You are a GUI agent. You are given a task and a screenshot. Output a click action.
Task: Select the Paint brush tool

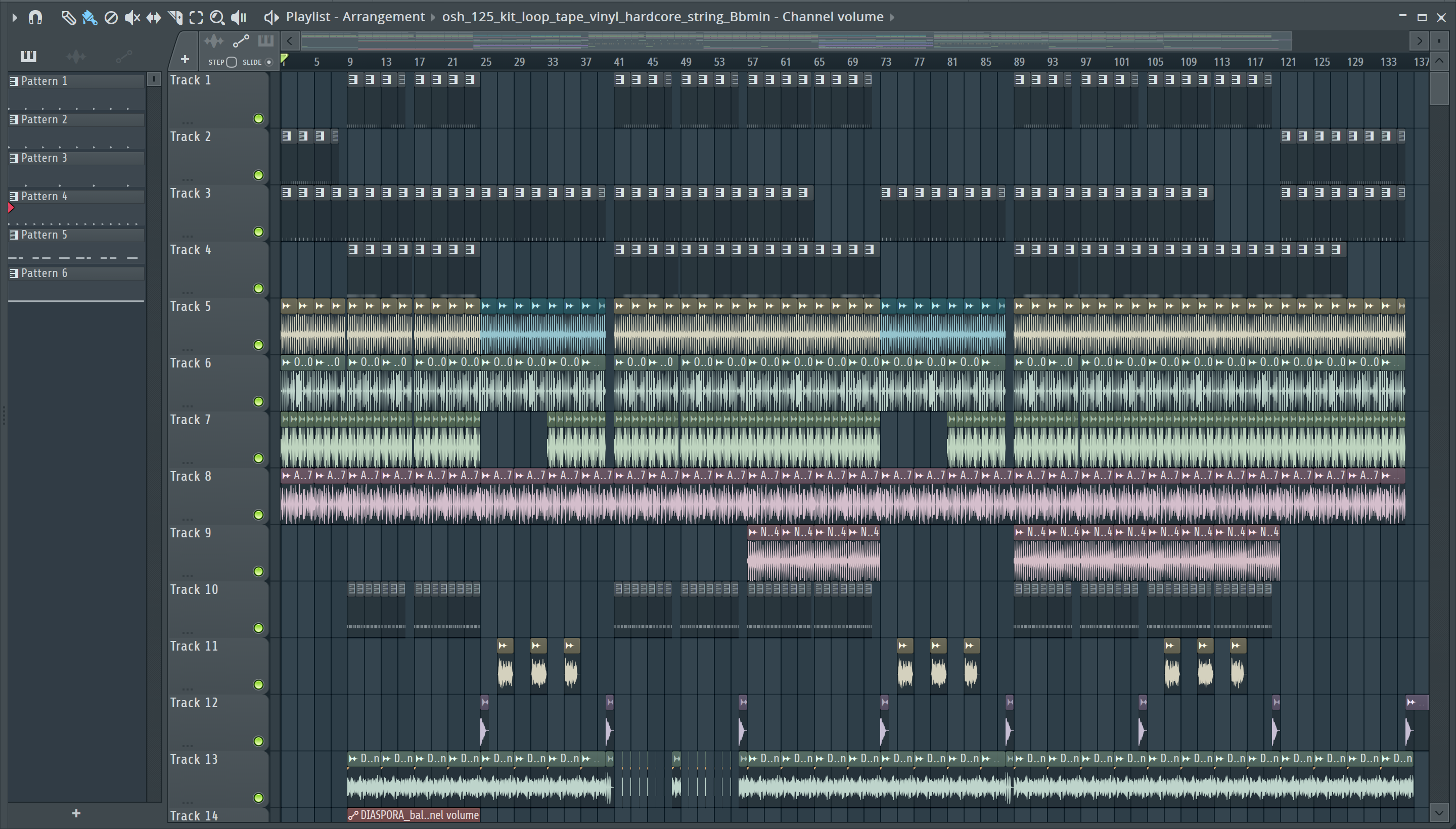pyautogui.click(x=89, y=18)
